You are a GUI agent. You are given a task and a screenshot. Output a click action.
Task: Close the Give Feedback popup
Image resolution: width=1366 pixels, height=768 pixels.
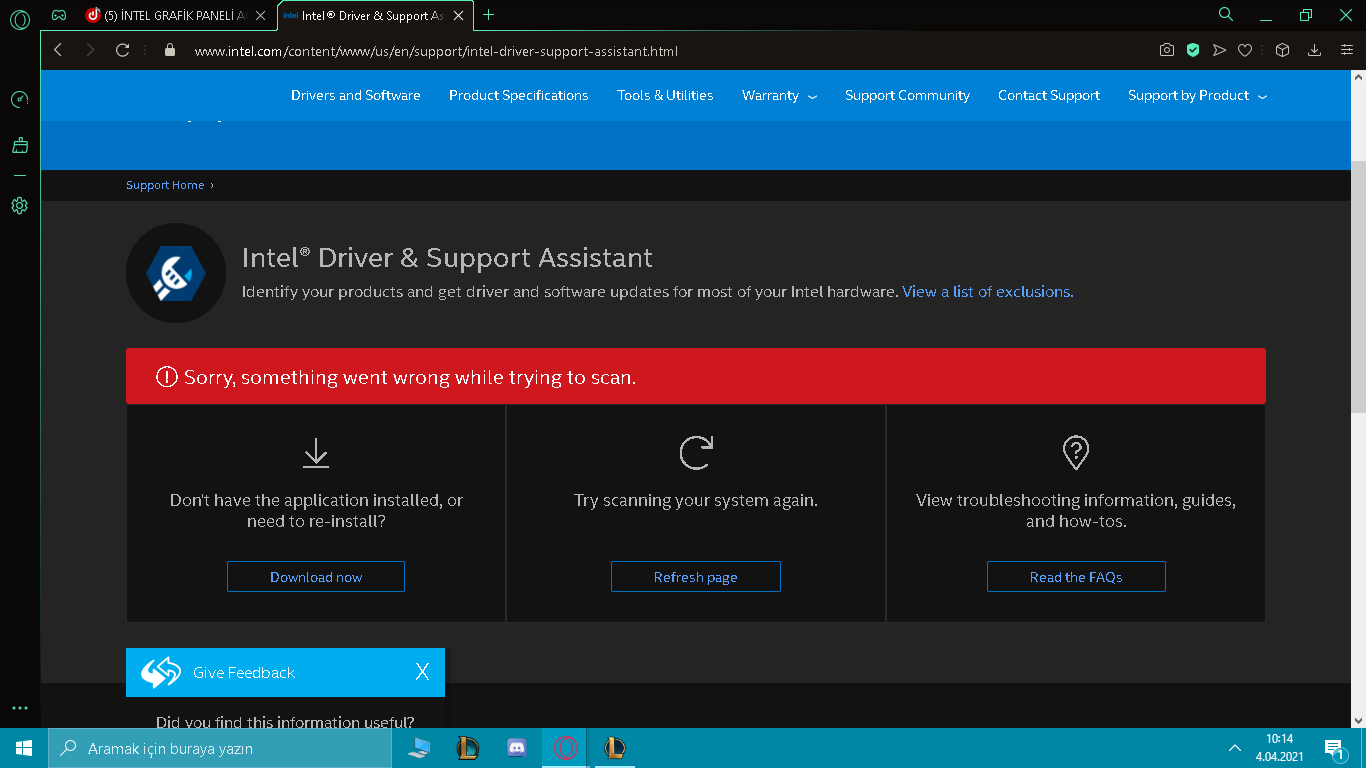pyautogui.click(x=422, y=672)
